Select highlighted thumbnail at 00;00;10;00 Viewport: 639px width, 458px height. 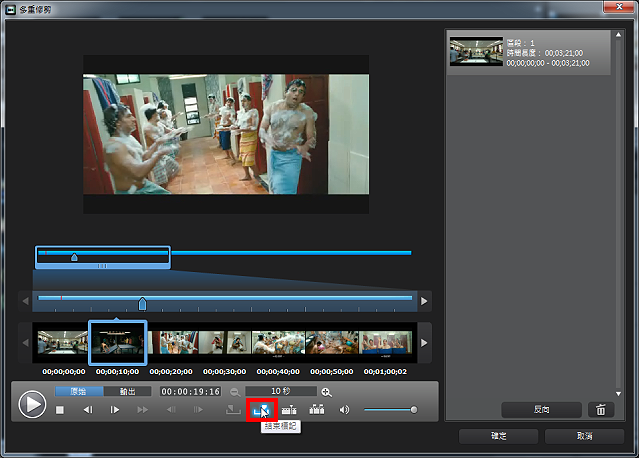tap(117, 342)
